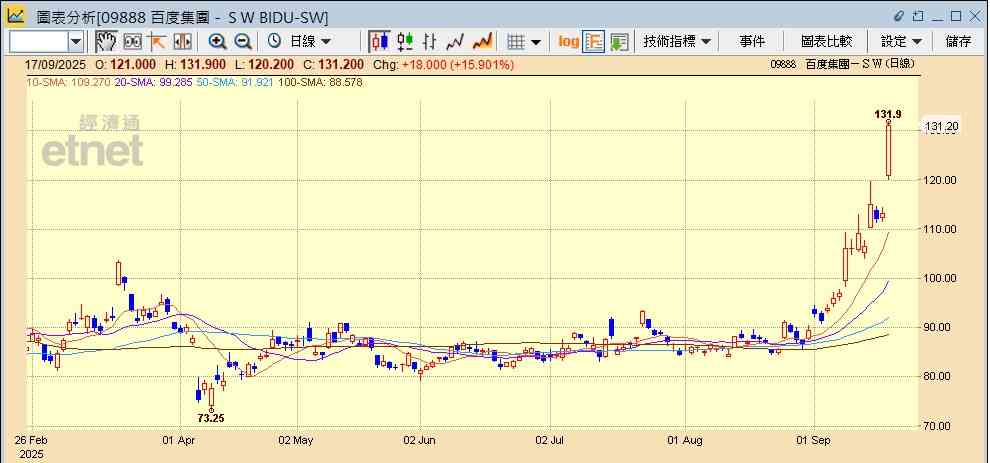The height and width of the screenshot is (463, 990).
Task: Switch to orange area chart type
Action: point(482,42)
